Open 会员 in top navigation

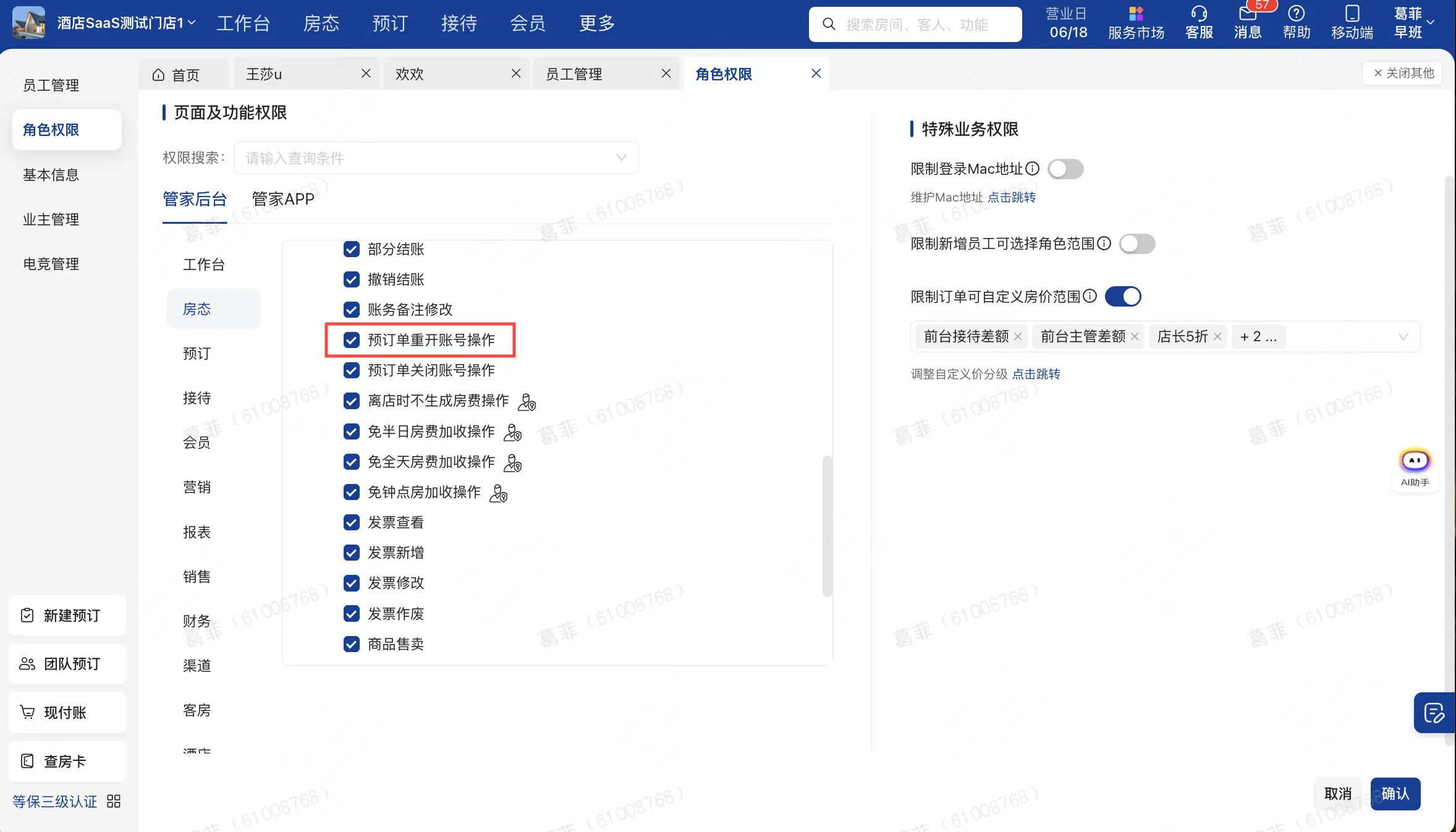pos(528,23)
